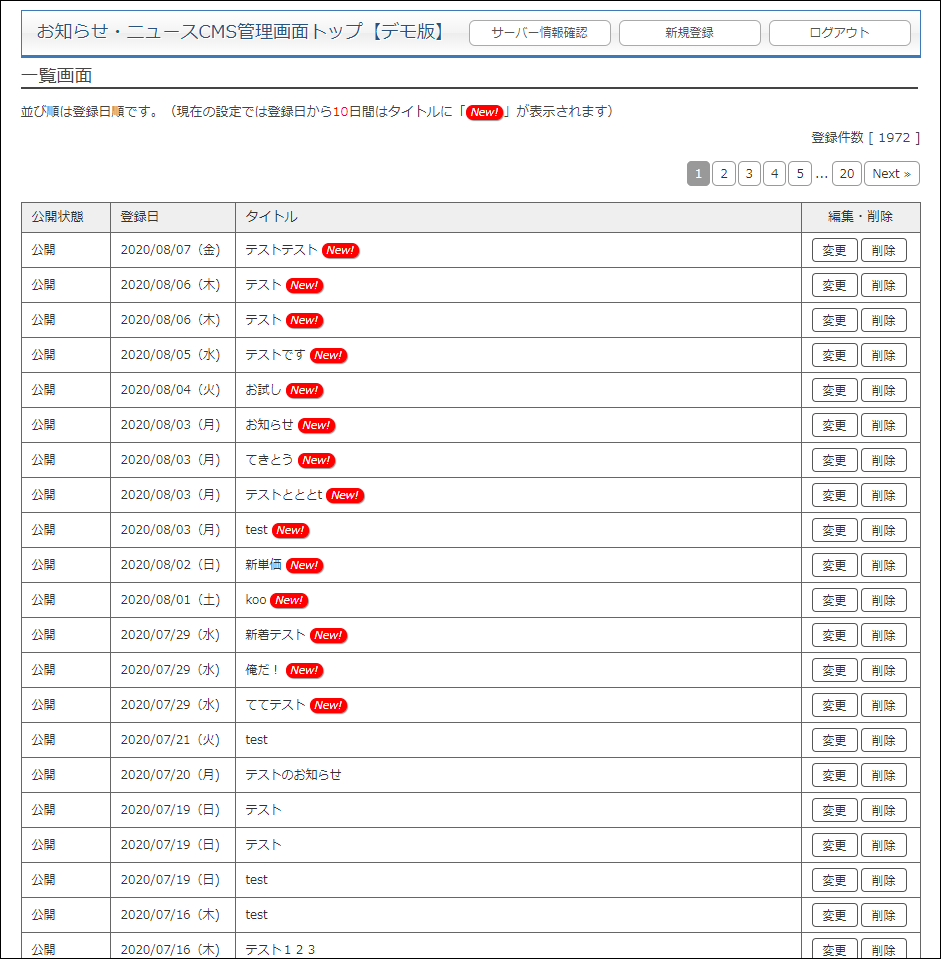Open page 4 of the entries
Screen dimensions: 941x959
click(x=773, y=173)
